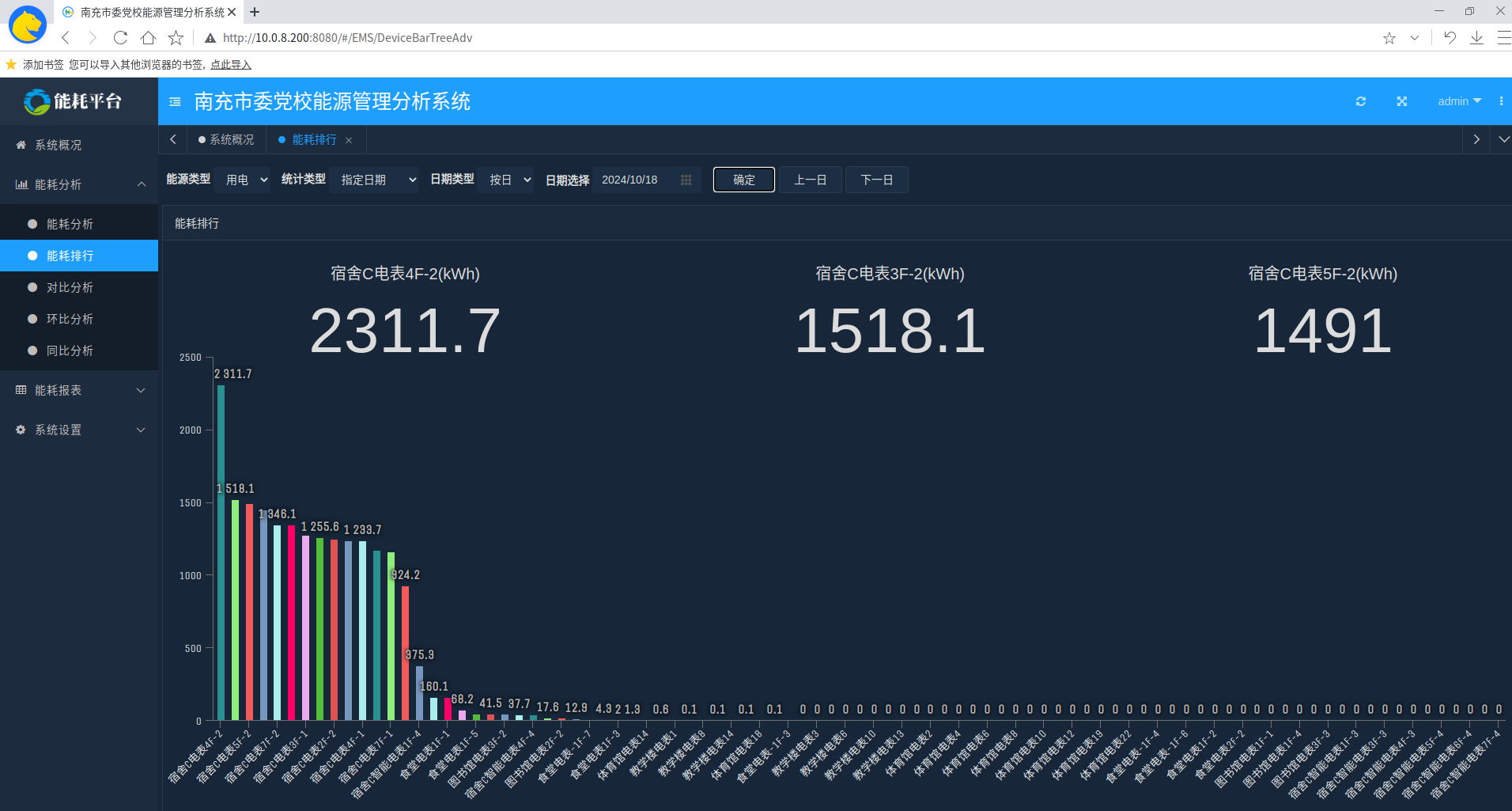Click the 能耗平台 logo
The image size is (1512, 811).
(73, 101)
